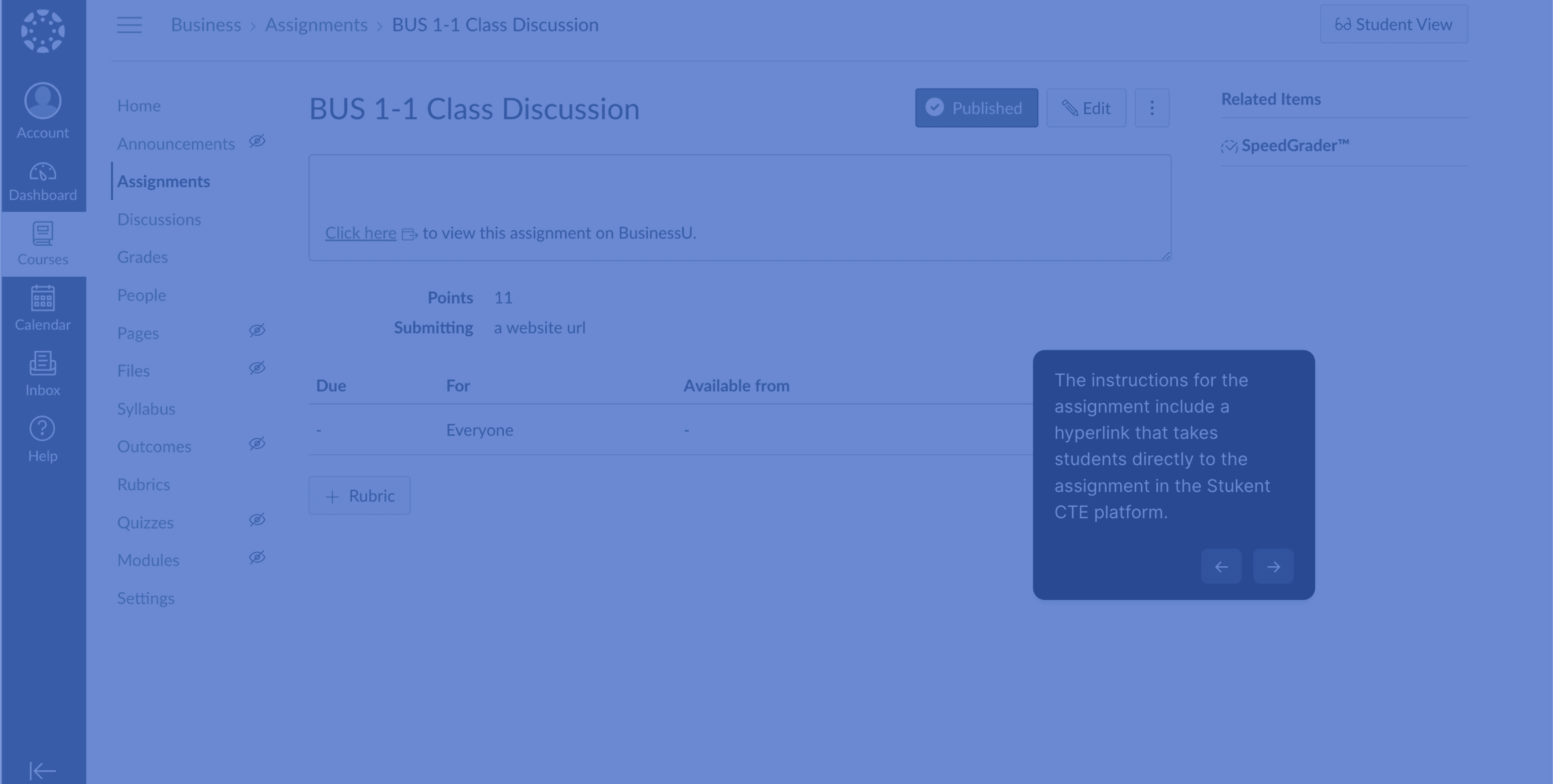Click the Submitting value a website url

click(x=540, y=328)
